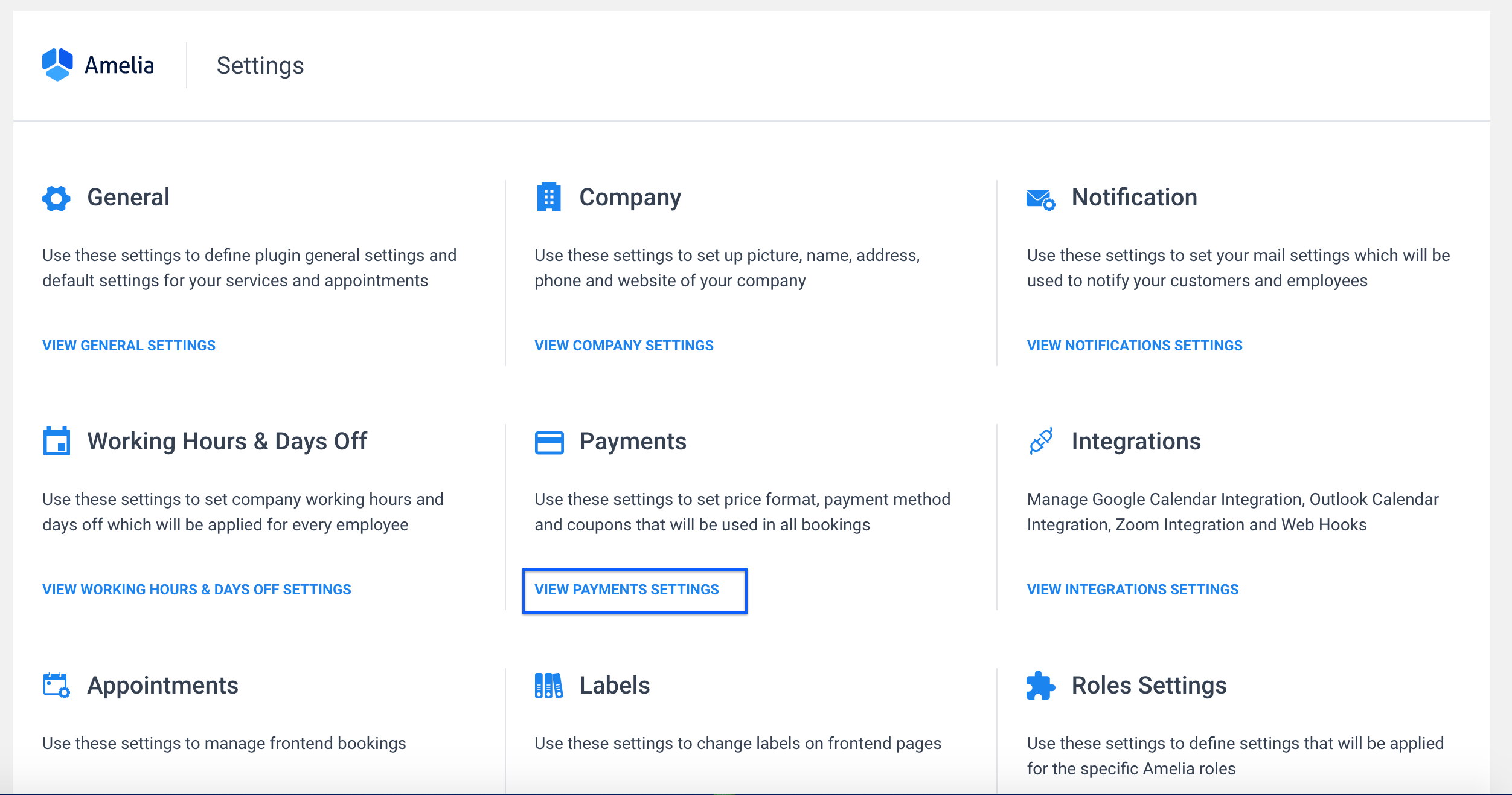Select the Settings heading in the header
This screenshot has height=795, width=1512.
point(259,65)
